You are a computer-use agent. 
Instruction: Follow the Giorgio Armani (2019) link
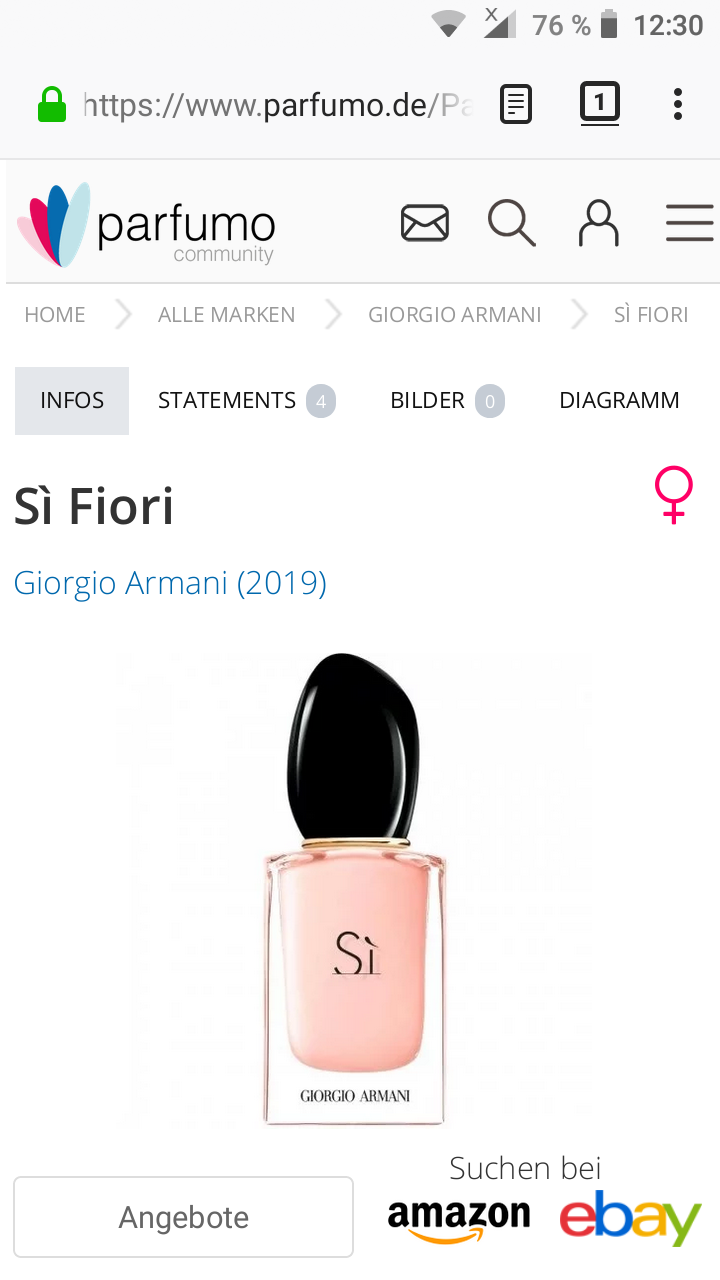[x=170, y=582]
